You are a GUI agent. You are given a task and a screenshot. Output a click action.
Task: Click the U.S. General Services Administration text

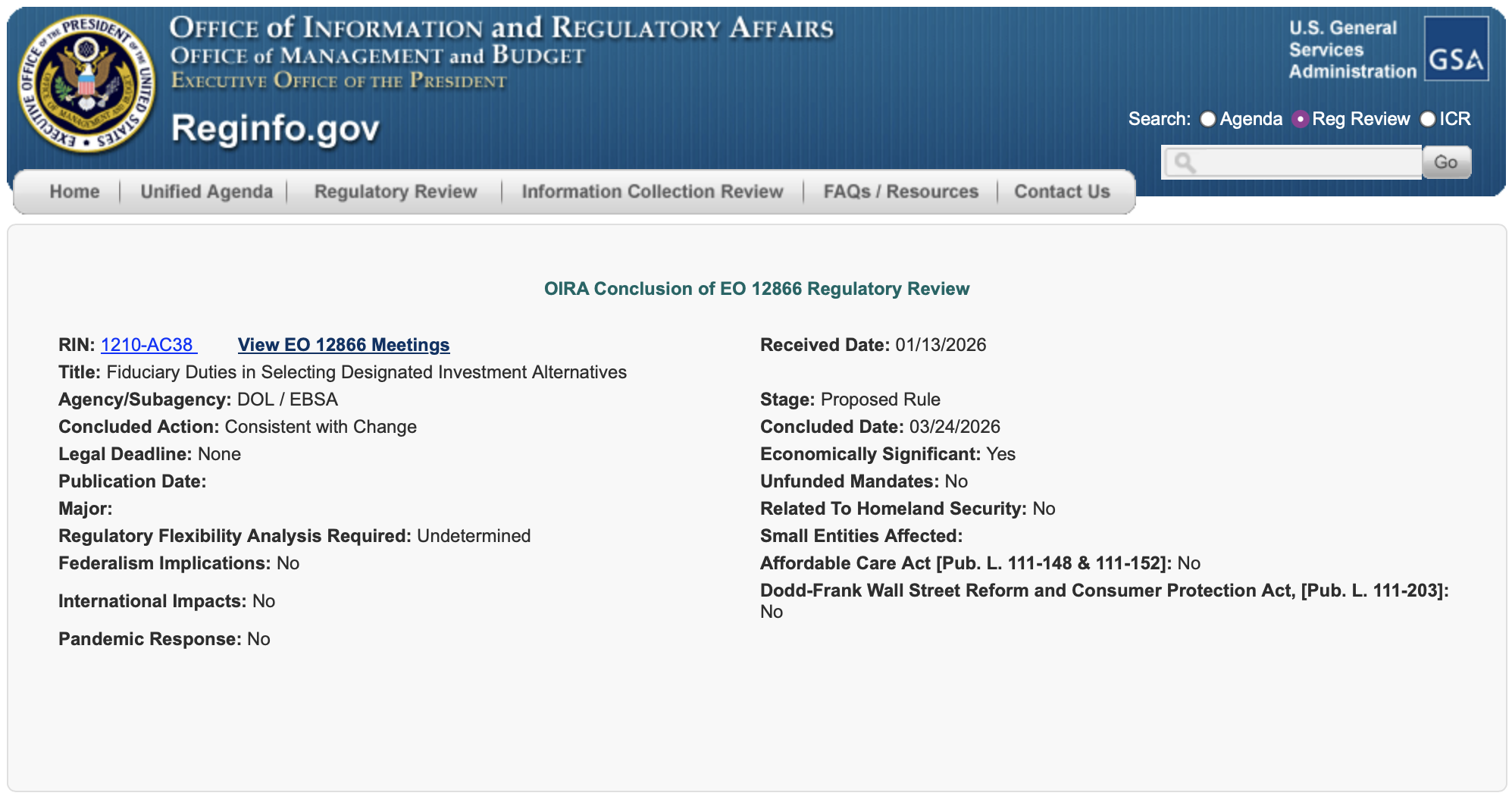click(1352, 50)
